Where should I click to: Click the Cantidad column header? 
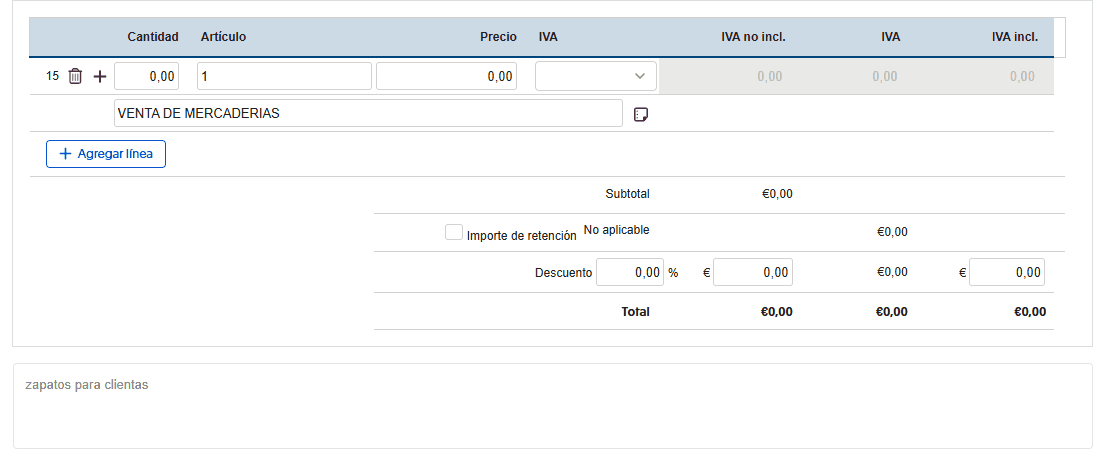(x=153, y=37)
